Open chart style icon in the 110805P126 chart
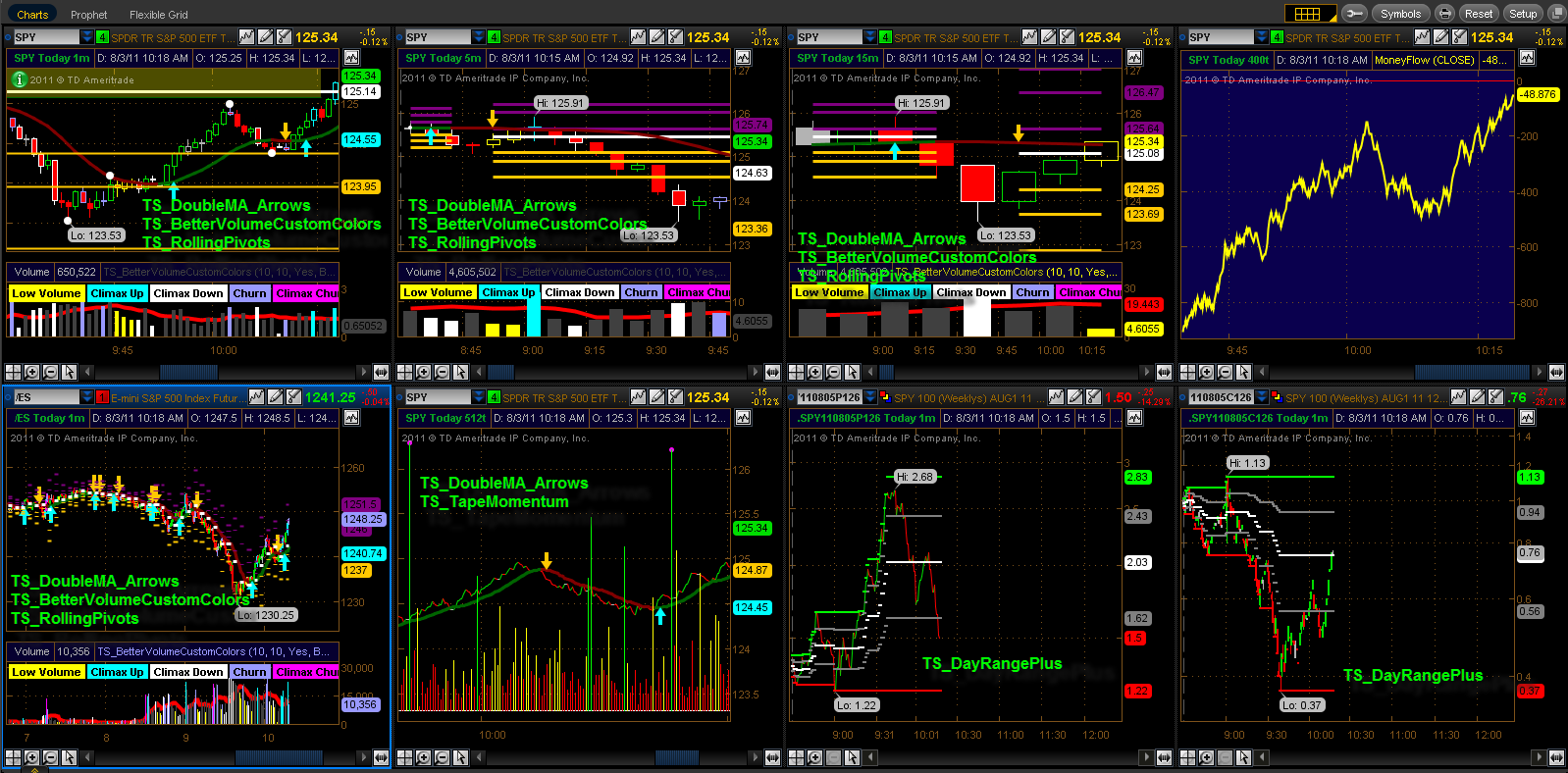The width and height of the screenshot is (1568, 773). pos(1057,397)
